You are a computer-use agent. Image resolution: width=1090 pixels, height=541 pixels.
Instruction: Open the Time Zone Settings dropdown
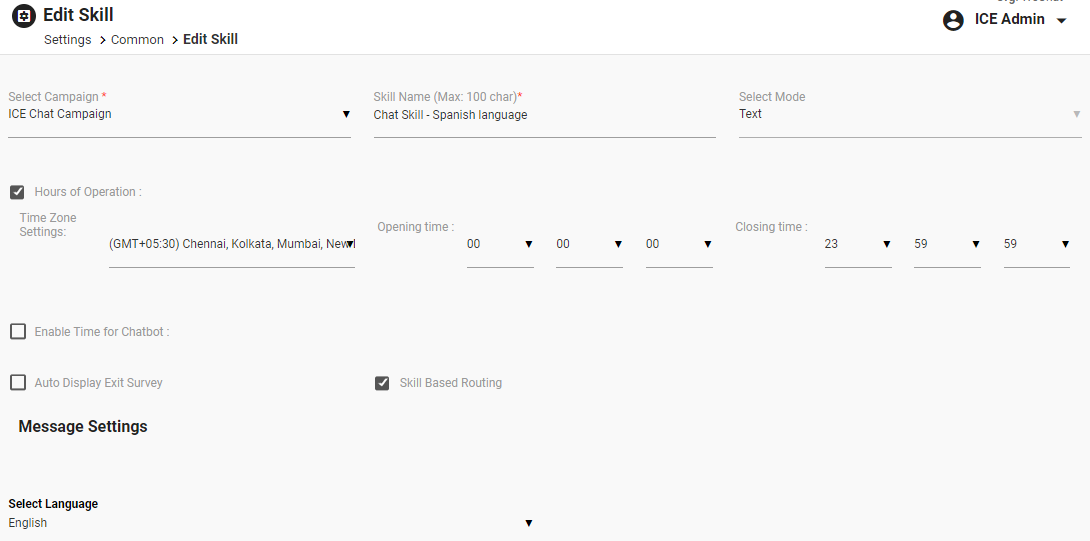231,244
